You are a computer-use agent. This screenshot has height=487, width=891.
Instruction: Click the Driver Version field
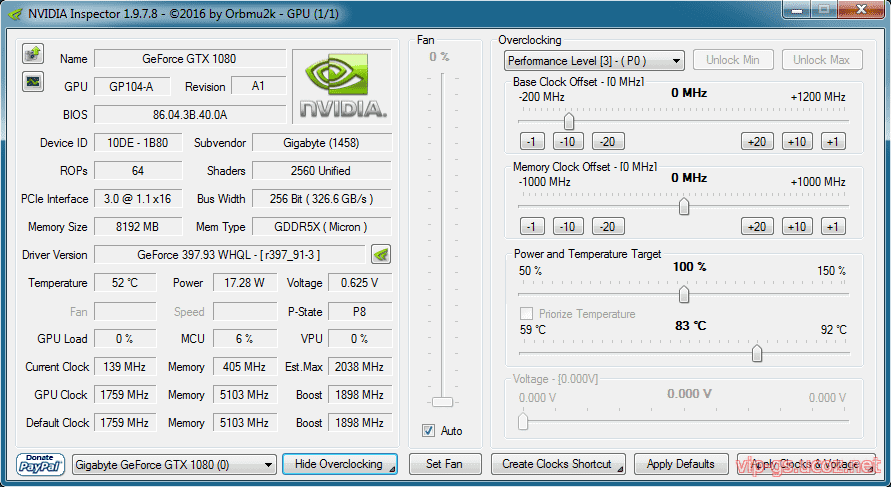tap(229, 255)
